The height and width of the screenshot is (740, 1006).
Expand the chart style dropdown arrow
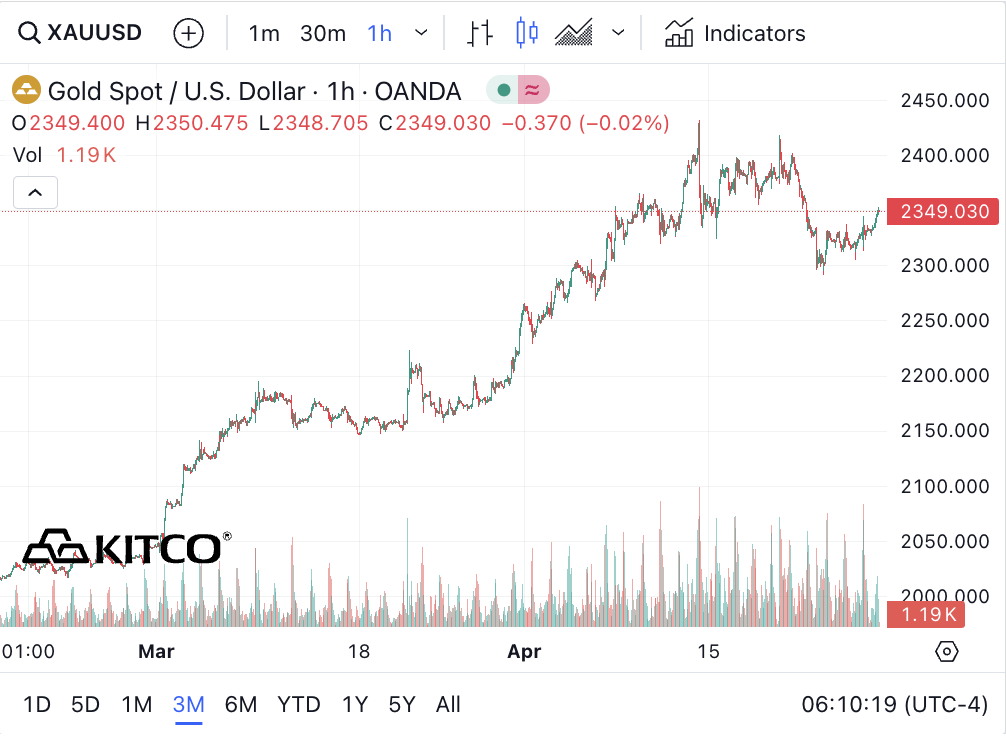coord(618,33)
